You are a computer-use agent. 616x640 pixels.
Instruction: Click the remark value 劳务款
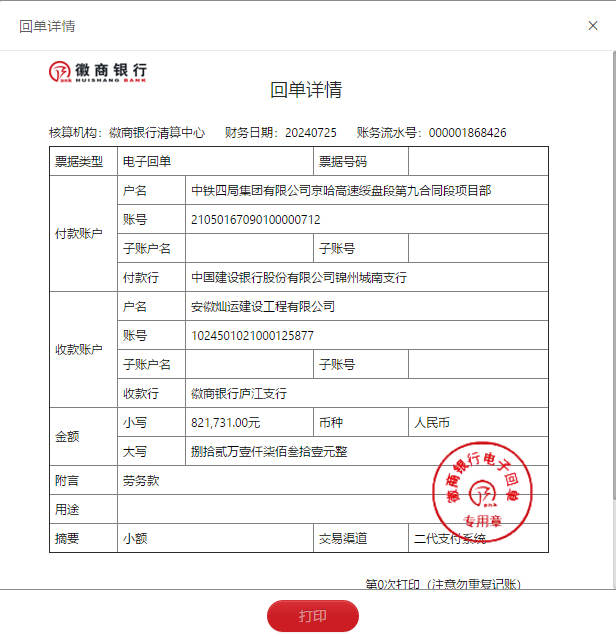[141, 480]
